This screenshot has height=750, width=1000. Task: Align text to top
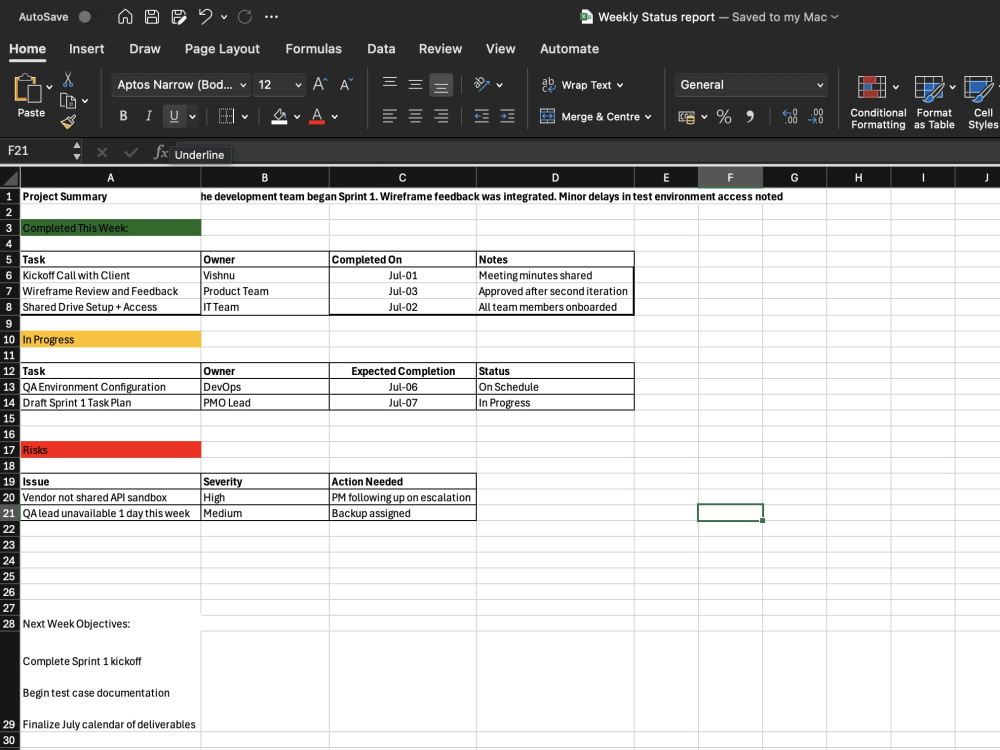tap(390, 84)
